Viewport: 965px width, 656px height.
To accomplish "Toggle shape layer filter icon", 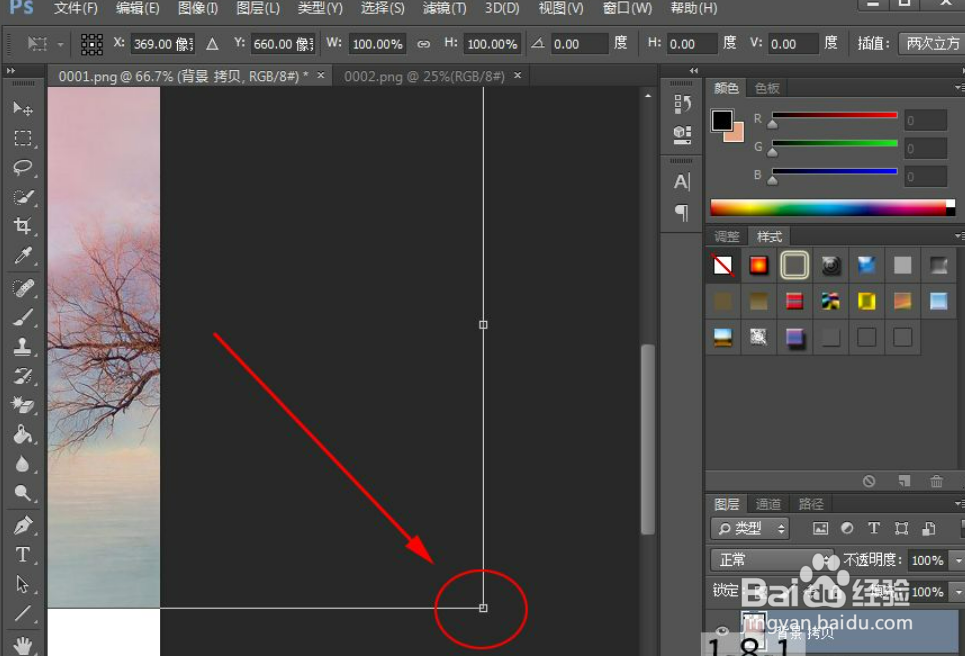I will point(901,528).
